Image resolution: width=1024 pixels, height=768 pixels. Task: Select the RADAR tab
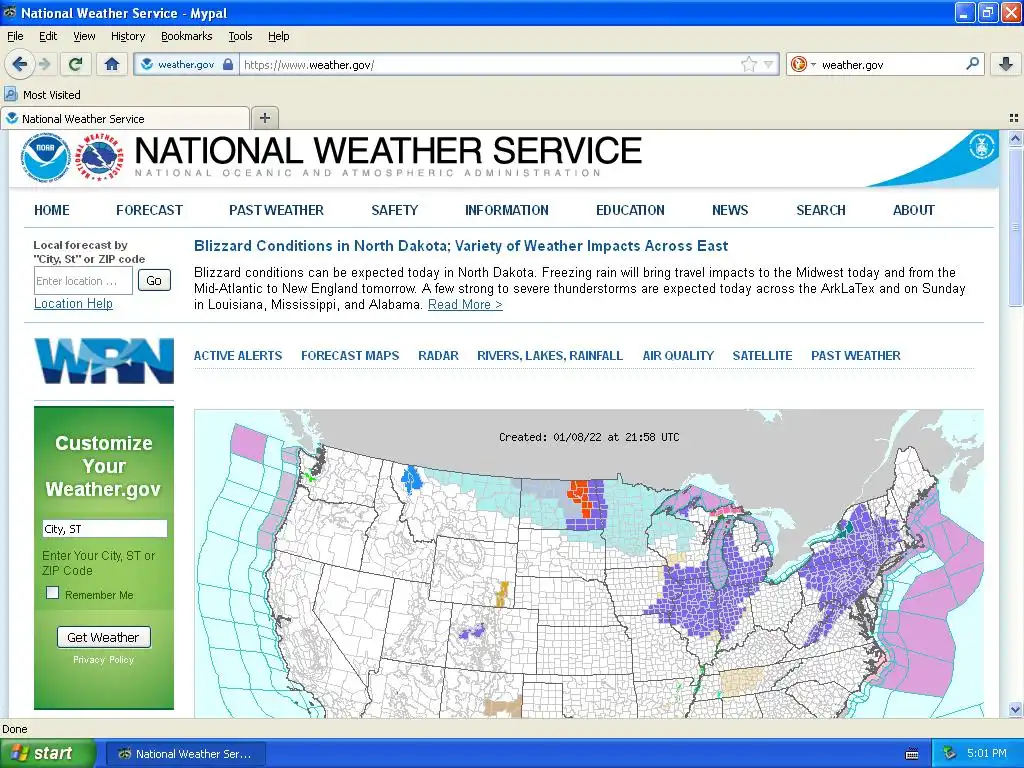click(x=438, y=356)
